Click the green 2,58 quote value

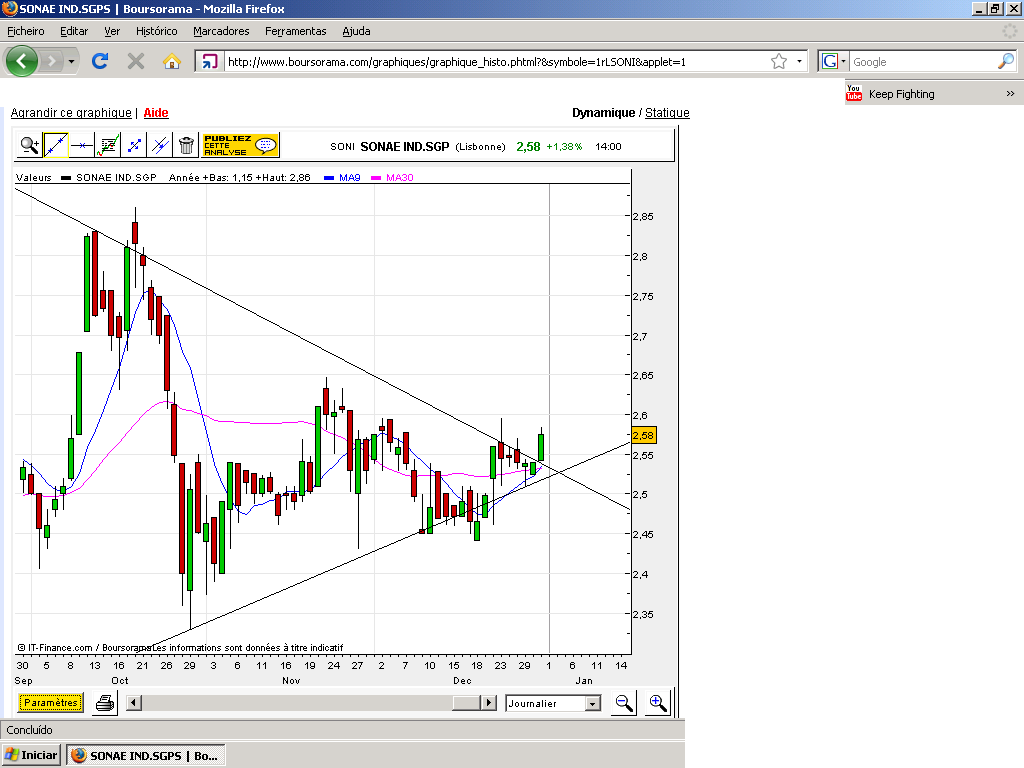coord(528,146)
